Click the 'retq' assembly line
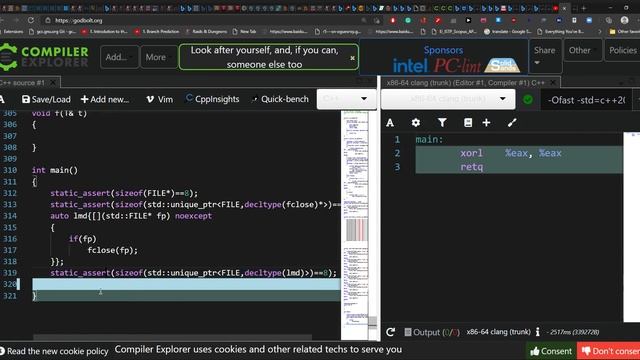 (471, 167)
